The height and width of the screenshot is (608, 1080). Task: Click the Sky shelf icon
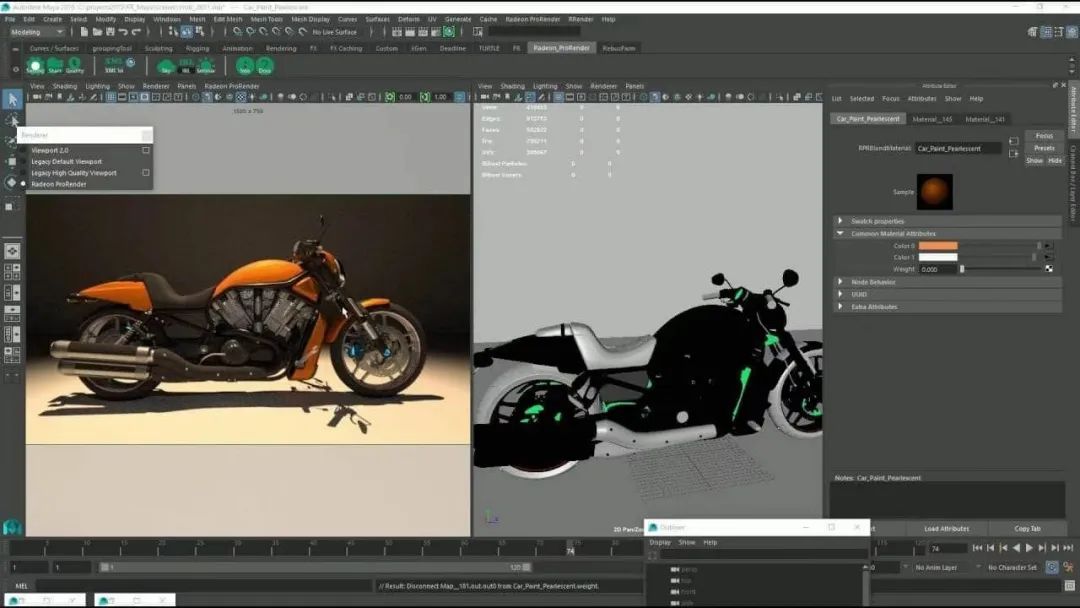tap(166, 66)
